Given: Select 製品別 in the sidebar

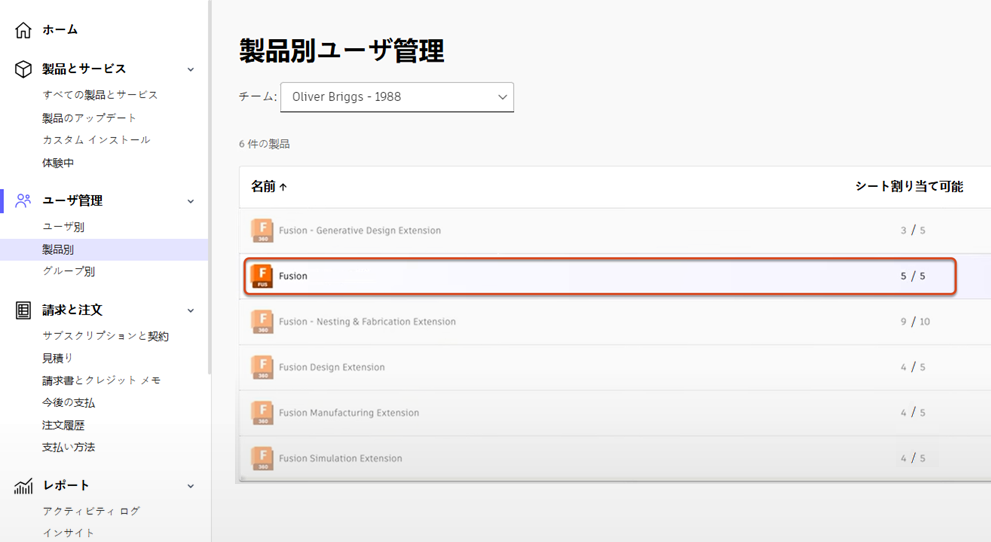Looking at the screenshot, I should tap(104, 250).
